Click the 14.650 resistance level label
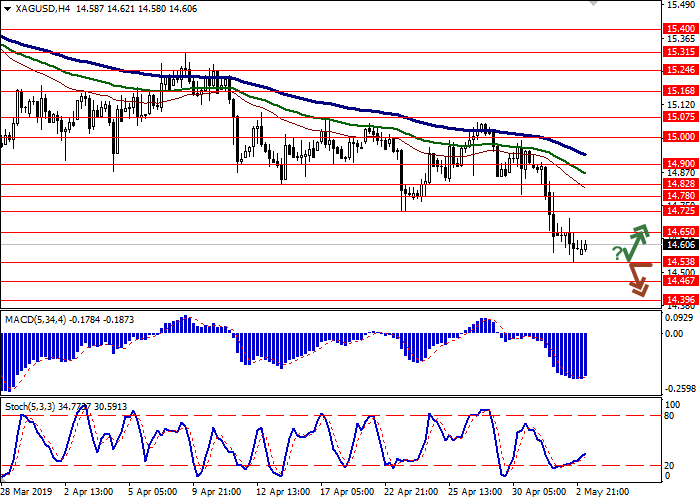The width and height of the screenshot is (700, 500). point(679,231)
